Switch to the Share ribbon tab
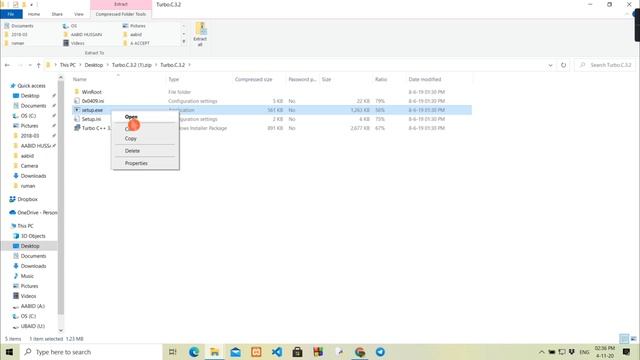 pyautogui.click(x=57, y=14)
